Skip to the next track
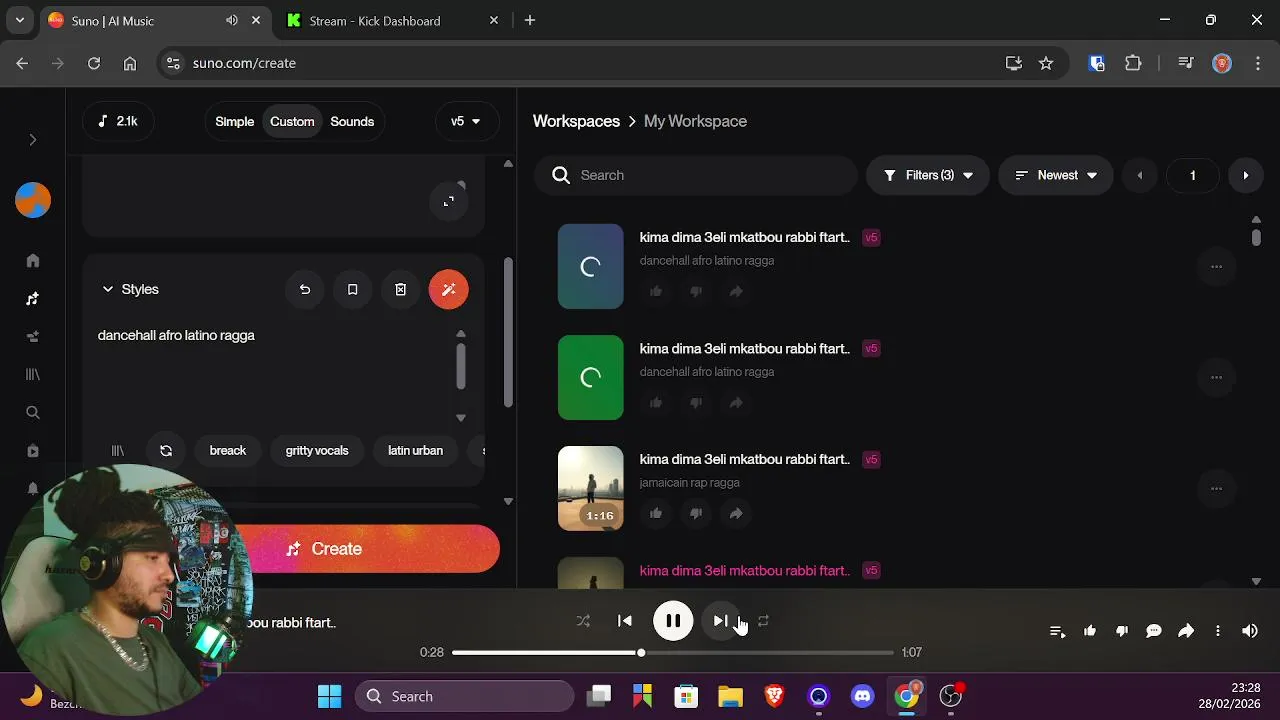Viewport: 1280px width, 720px height. (x=720, y=621)
